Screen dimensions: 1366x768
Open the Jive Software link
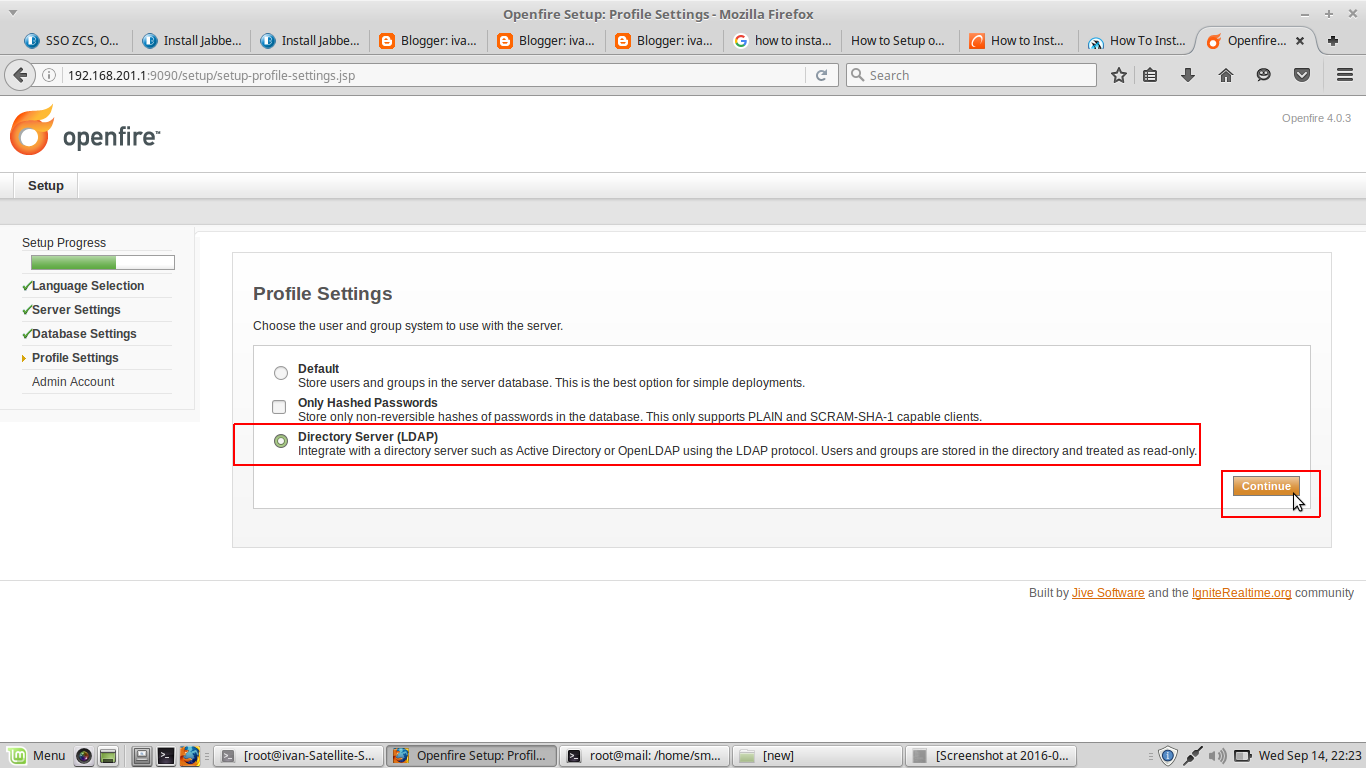click(x=1107, y=592)
